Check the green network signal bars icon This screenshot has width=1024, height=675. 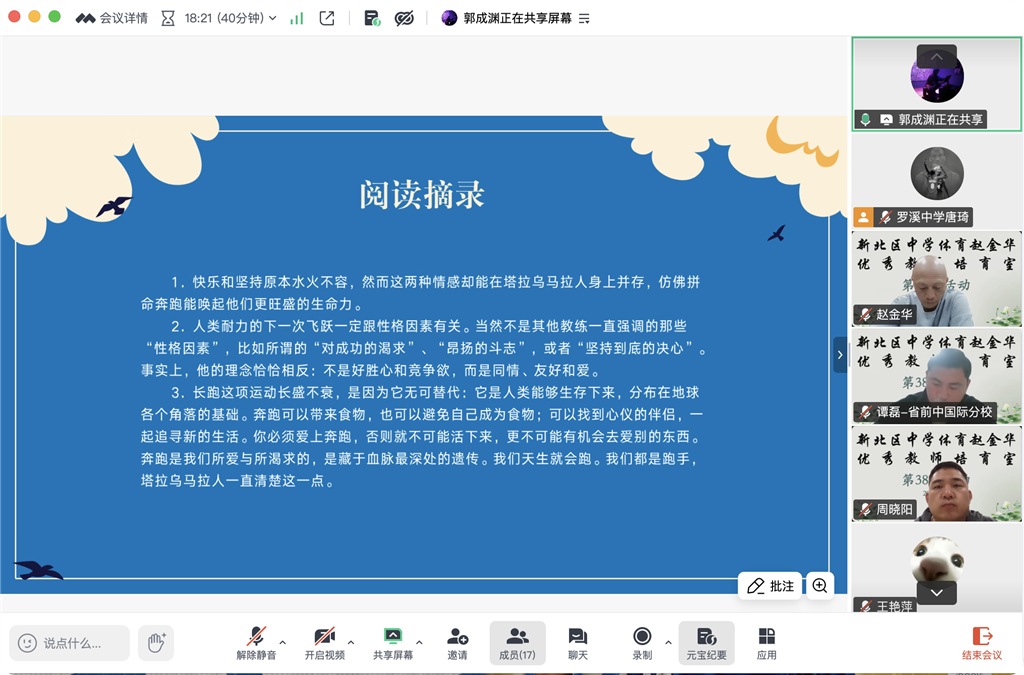[297, 18]
